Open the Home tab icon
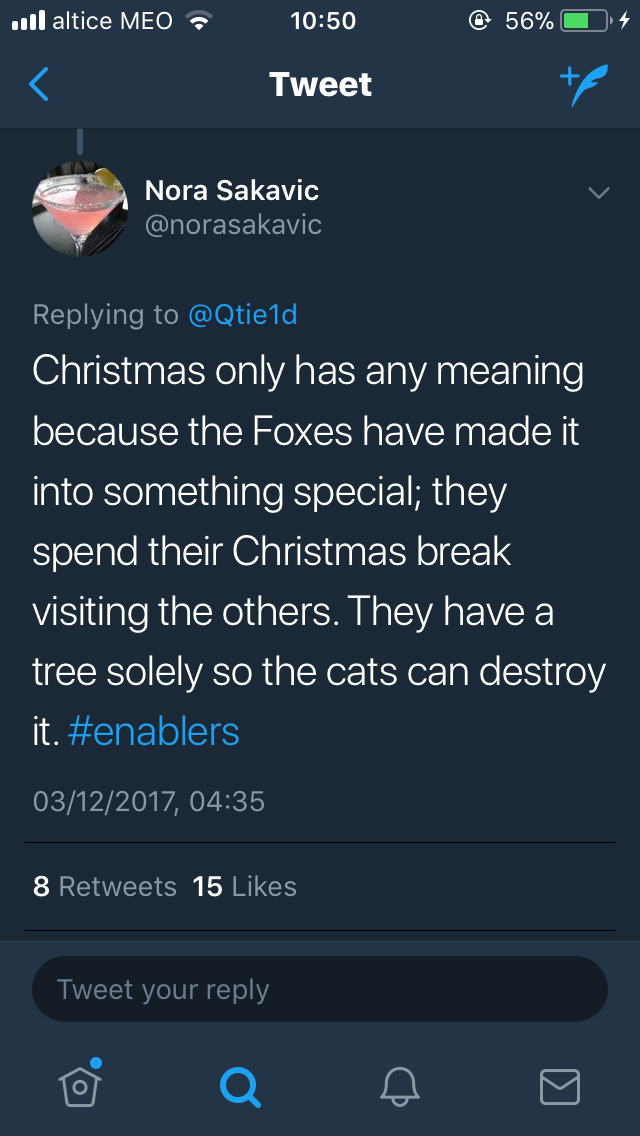 pyautogui.click(x=82, y=1083)
